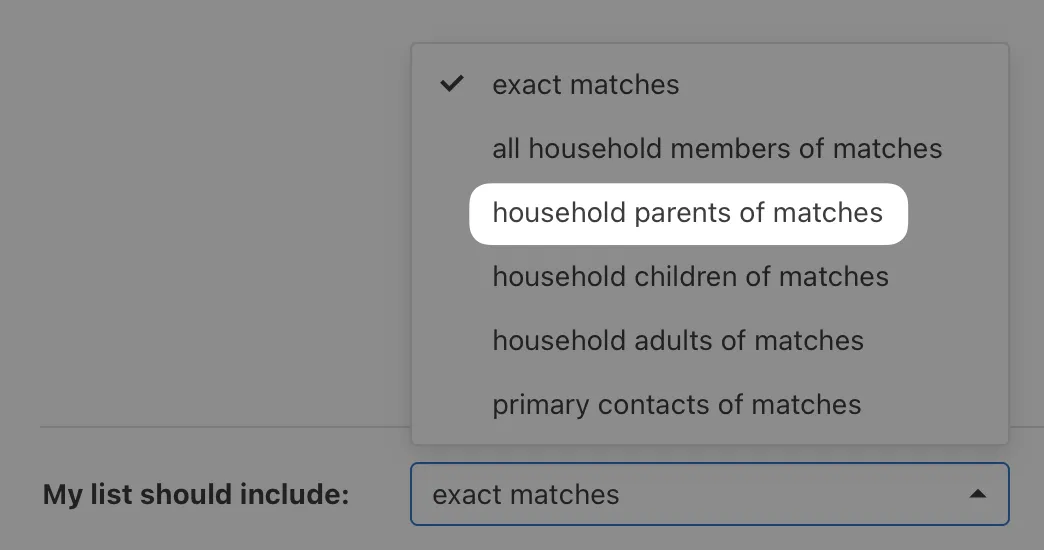
Task: Include all household members in list
Action: tap(717, 149)
